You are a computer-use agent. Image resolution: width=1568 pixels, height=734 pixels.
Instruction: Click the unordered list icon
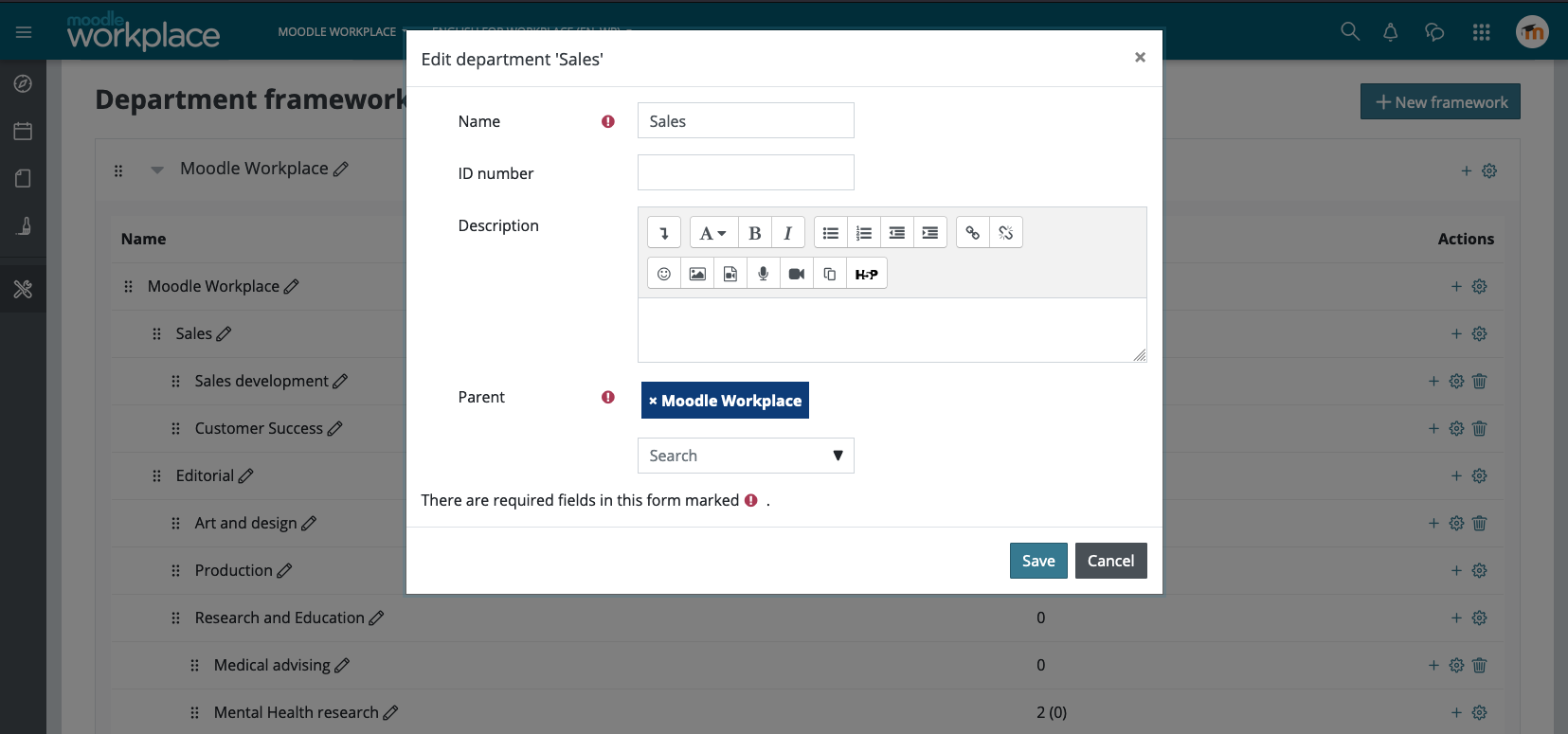[831, 233]
